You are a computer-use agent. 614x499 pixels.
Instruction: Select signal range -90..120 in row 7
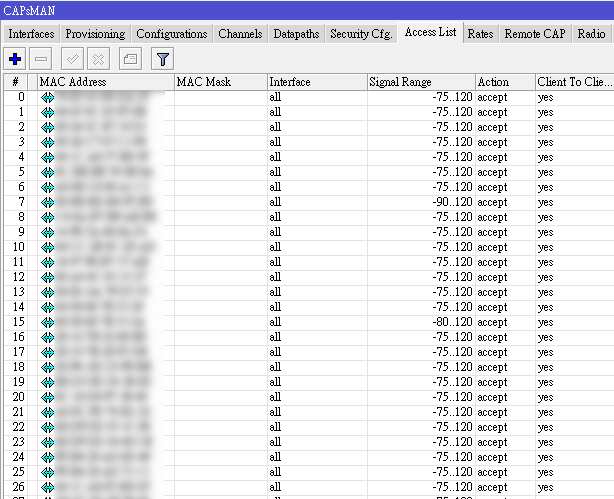tap(452, 202)
